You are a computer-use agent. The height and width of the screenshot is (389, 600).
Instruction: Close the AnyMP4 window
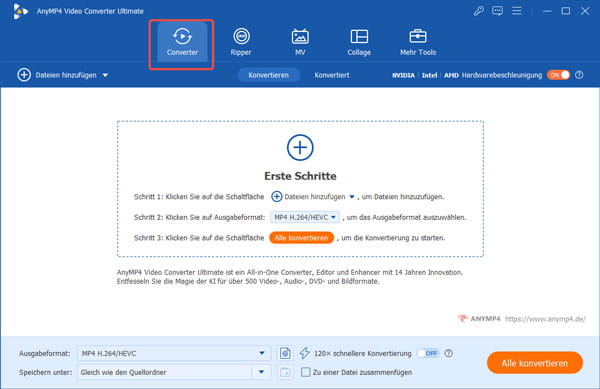coord(585,11)
